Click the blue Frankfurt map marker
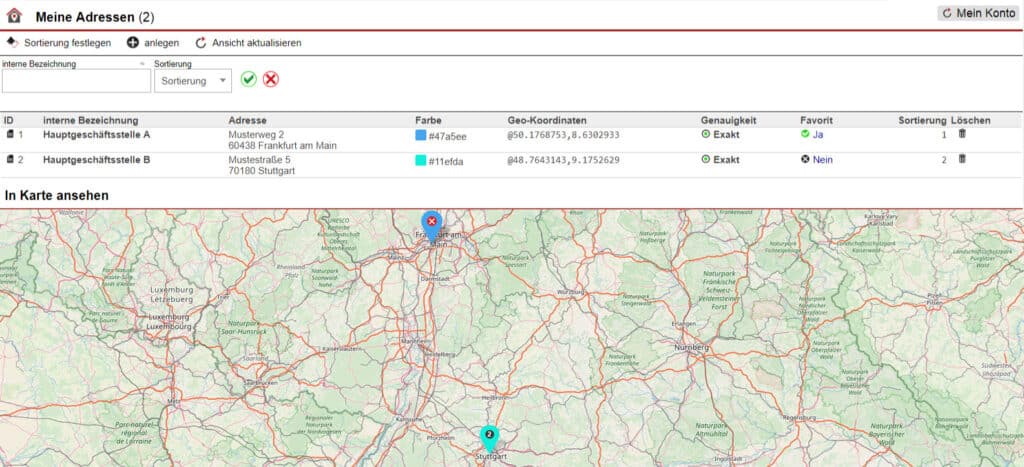This screenshot has width=1024, height=467. [x=431, y=223]
